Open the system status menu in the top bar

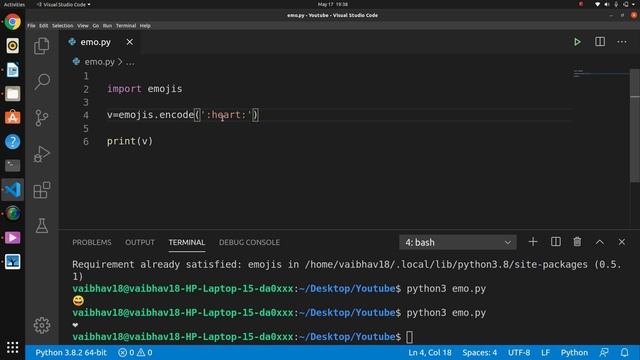pos(616,4)
